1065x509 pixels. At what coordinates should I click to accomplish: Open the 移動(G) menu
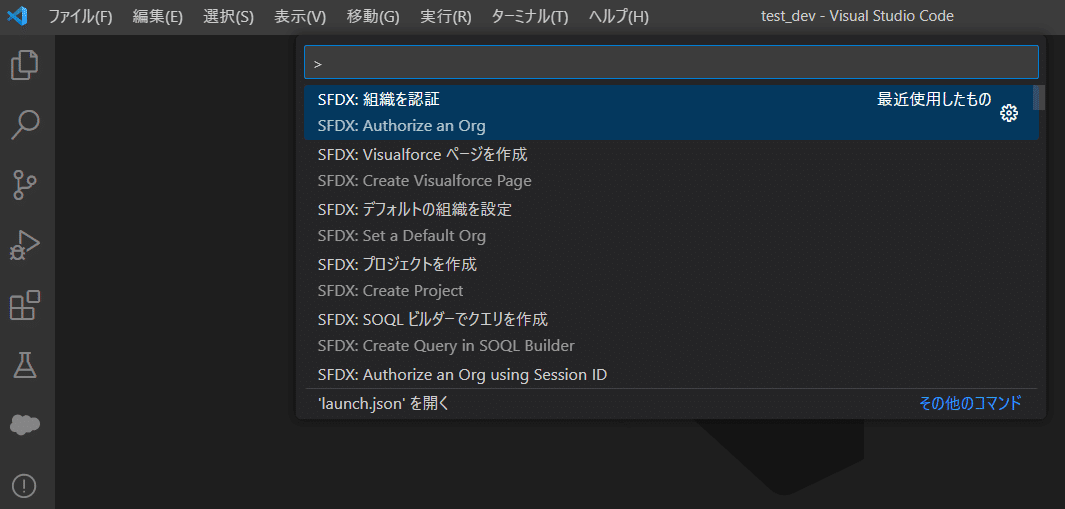[x=373, y=17]
